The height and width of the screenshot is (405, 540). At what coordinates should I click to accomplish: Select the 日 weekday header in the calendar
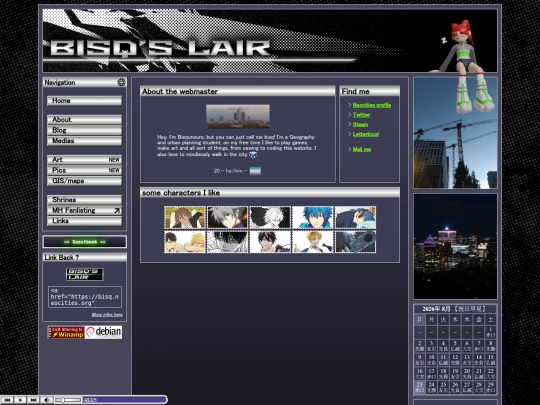[419, 319]
